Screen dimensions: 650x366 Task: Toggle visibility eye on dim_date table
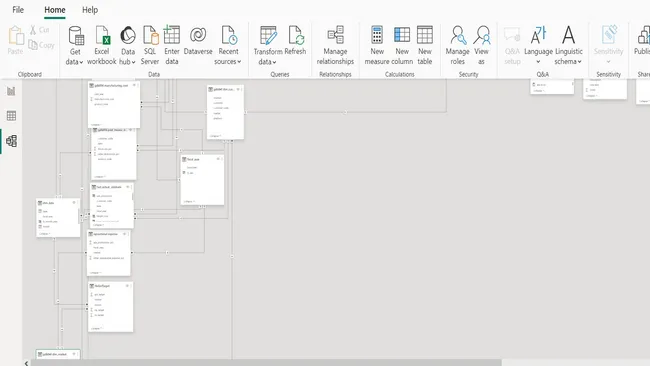pos(74,203)
